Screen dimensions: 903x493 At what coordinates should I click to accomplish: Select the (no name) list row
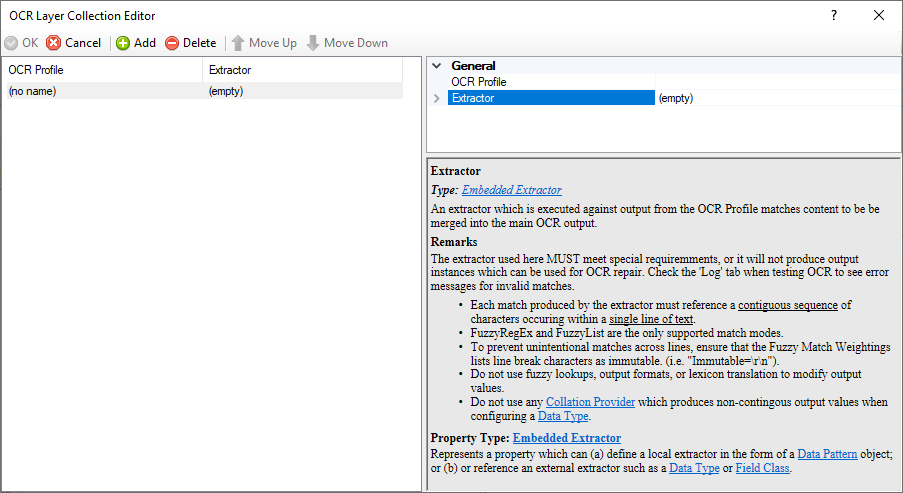point(204,91)
